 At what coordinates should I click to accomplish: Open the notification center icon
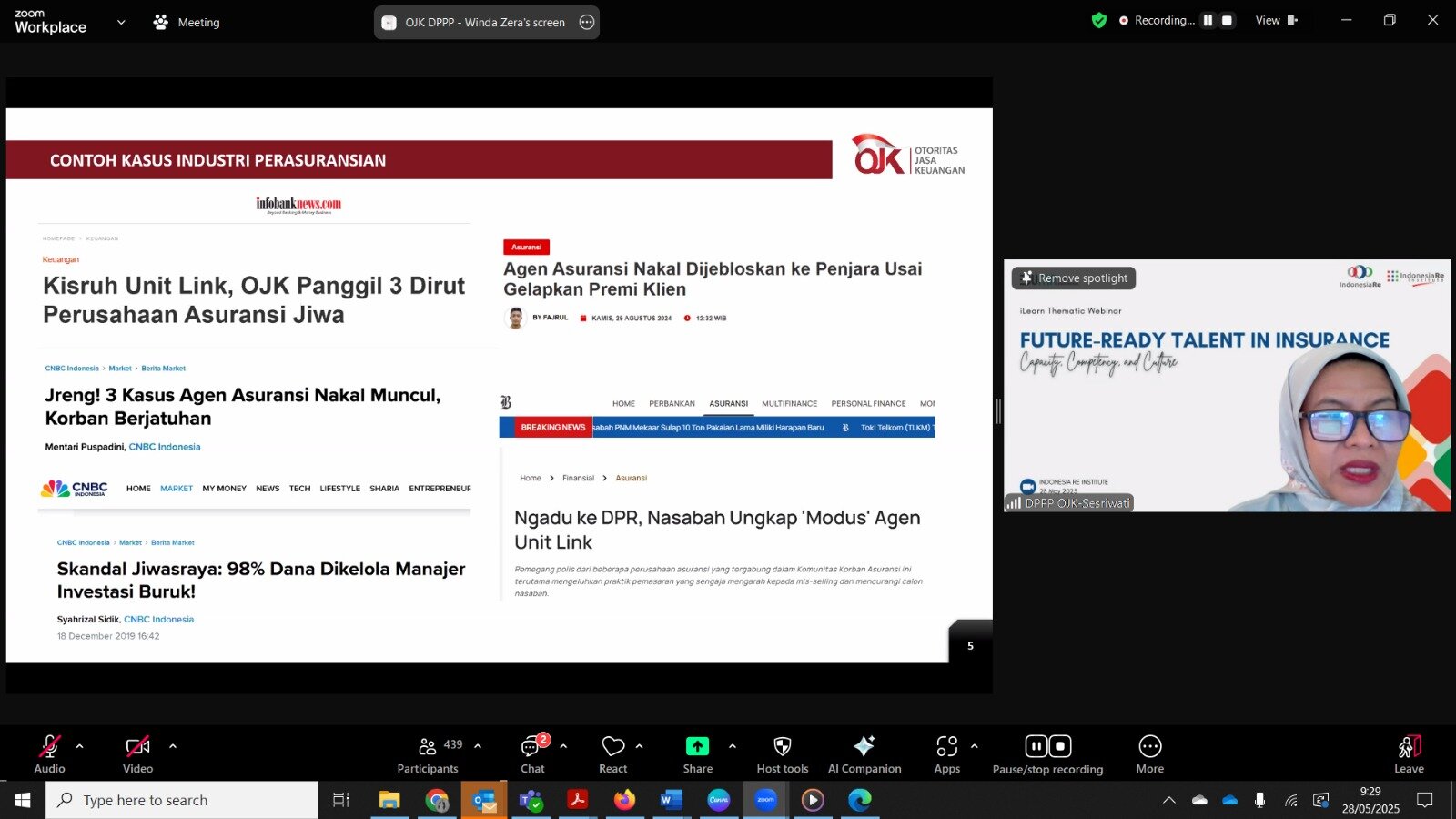pyautogui.click(x=1425, y=800)
